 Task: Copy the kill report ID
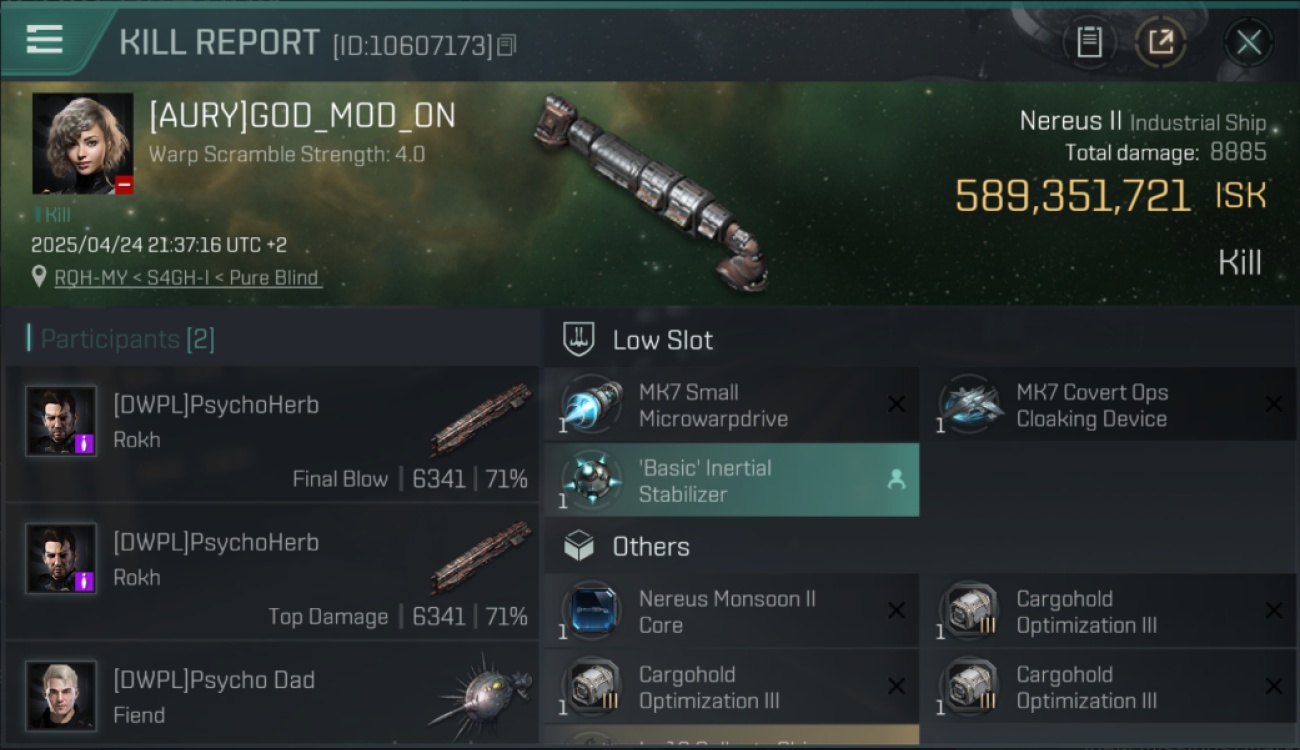pos(506,45)
